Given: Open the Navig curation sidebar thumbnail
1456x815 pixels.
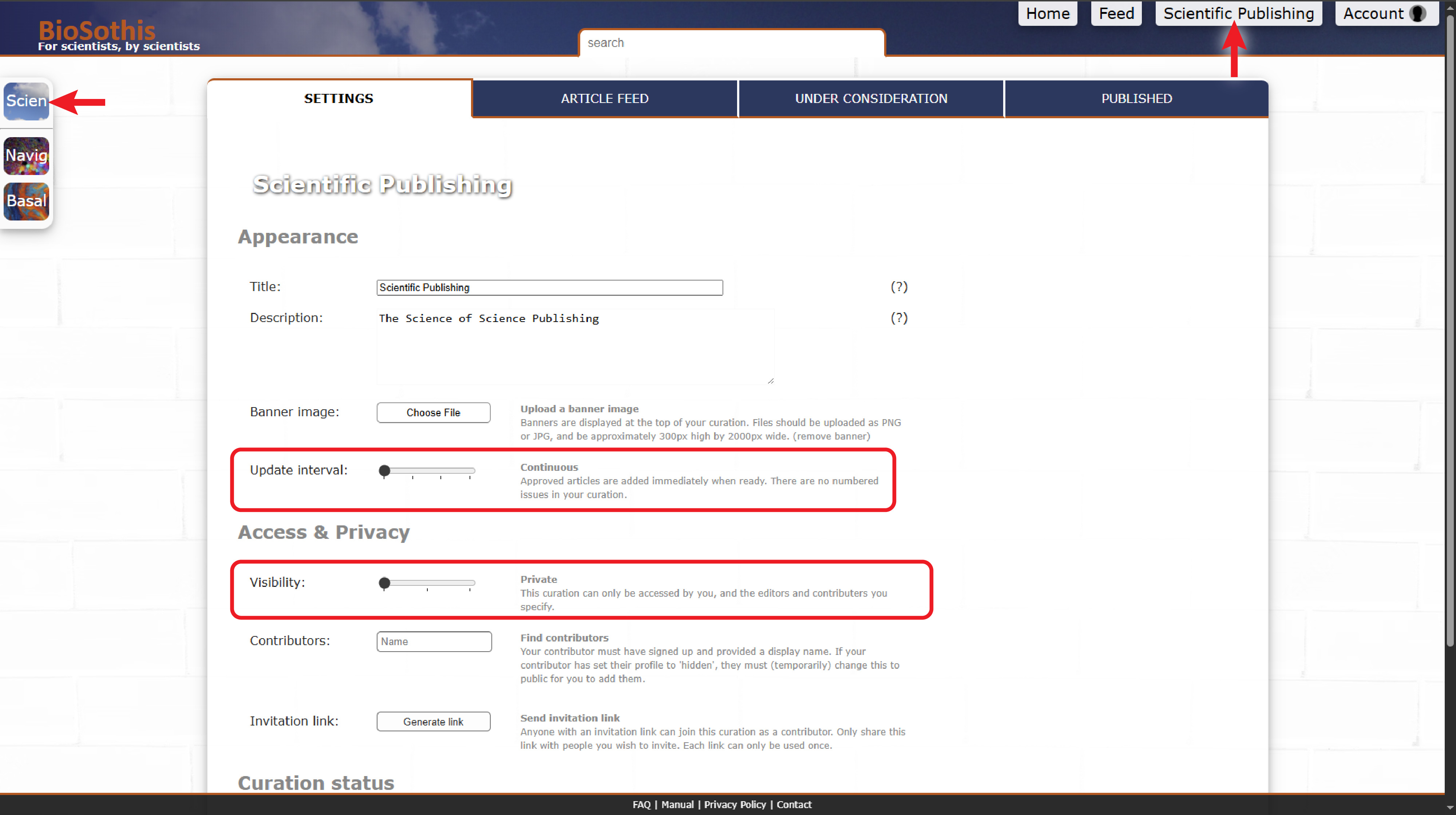Looking at the screenshot, I should (x=26, y=155).
